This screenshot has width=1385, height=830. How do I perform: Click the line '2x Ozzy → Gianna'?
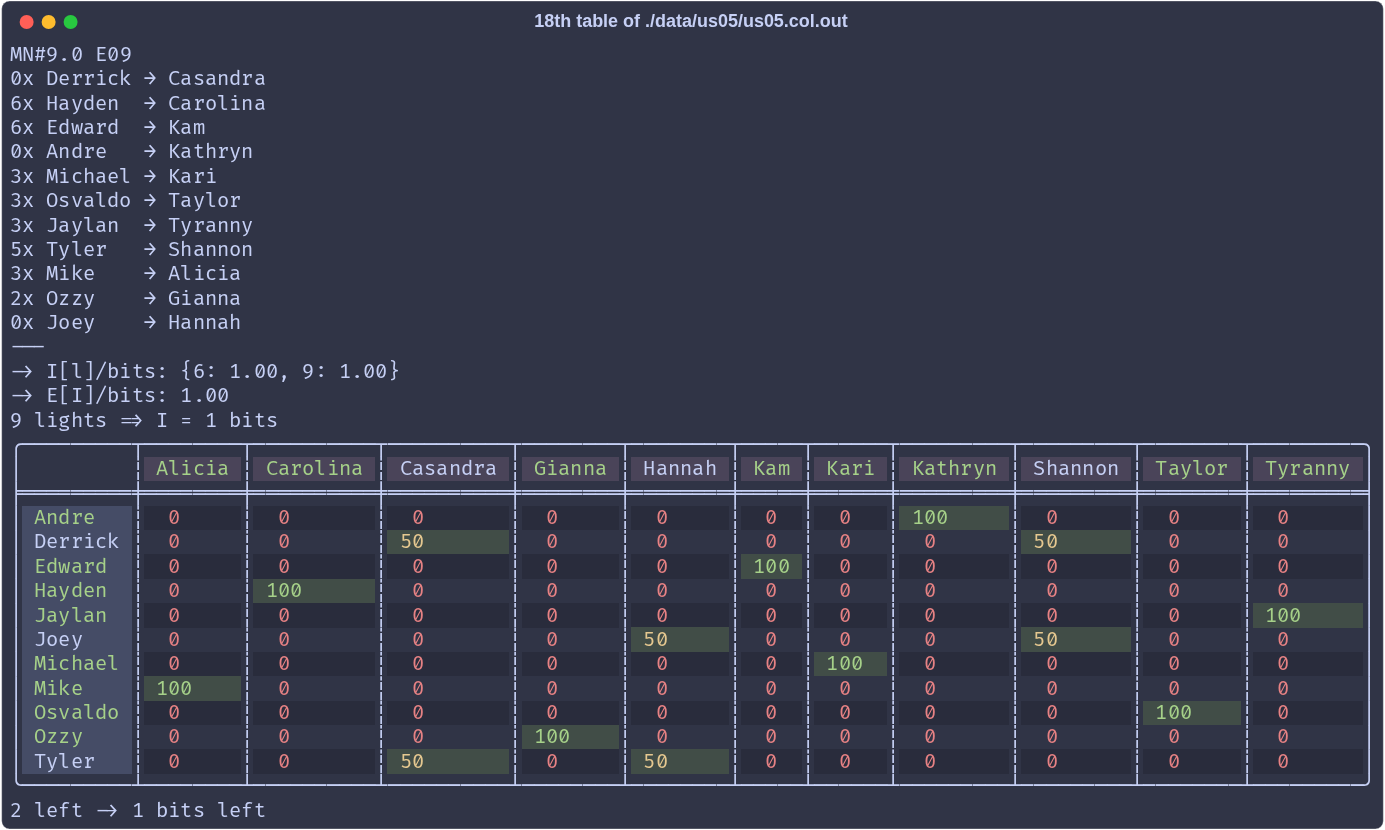(126, 298)
